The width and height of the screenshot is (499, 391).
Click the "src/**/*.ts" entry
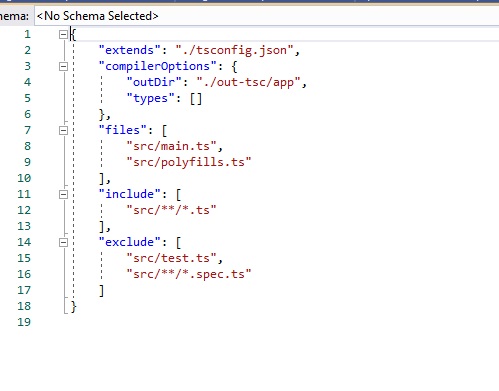171,210
